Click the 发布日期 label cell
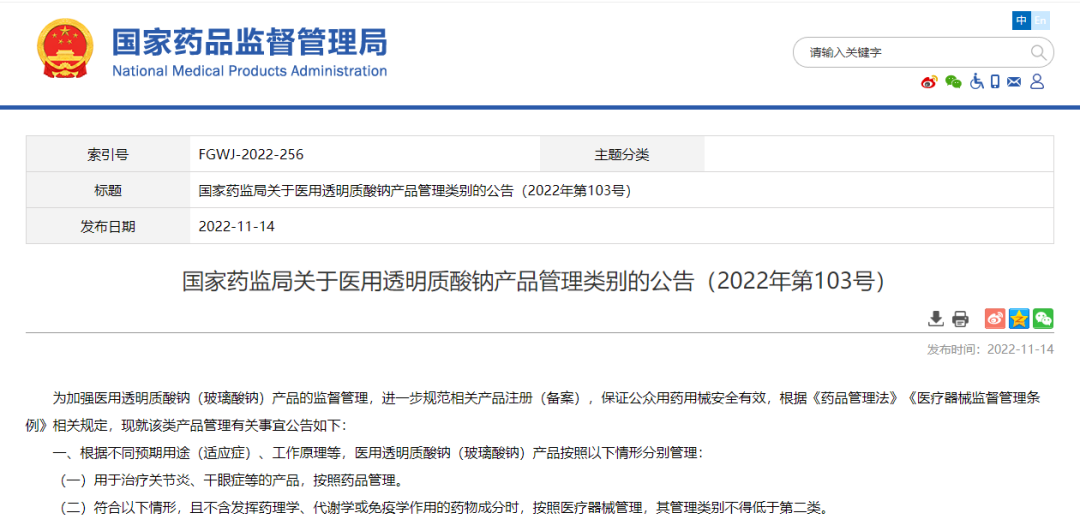This screenshot has height=519, width=1080. [x=108, y=226]
